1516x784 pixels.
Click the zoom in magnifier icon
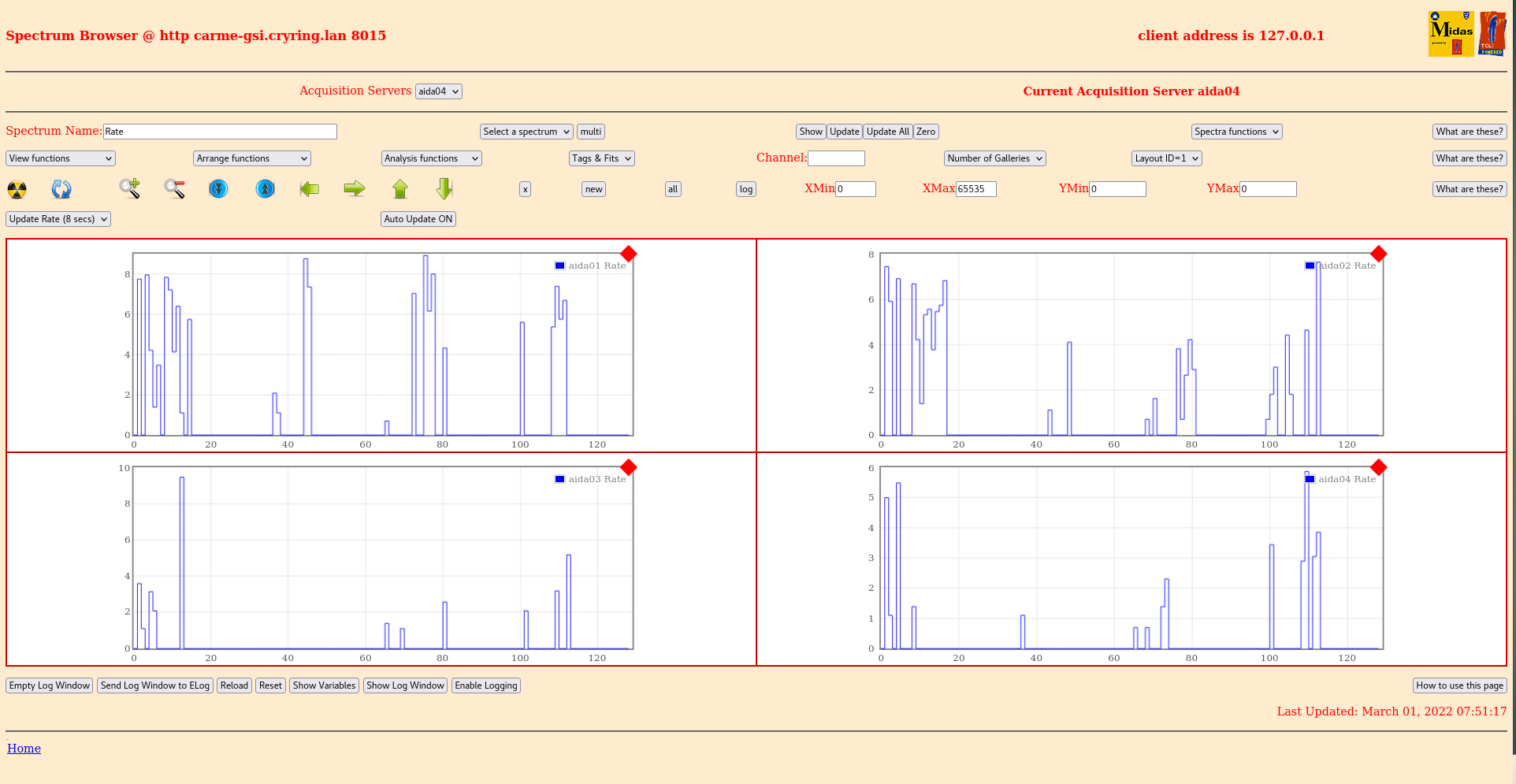(x=130, y=188)
